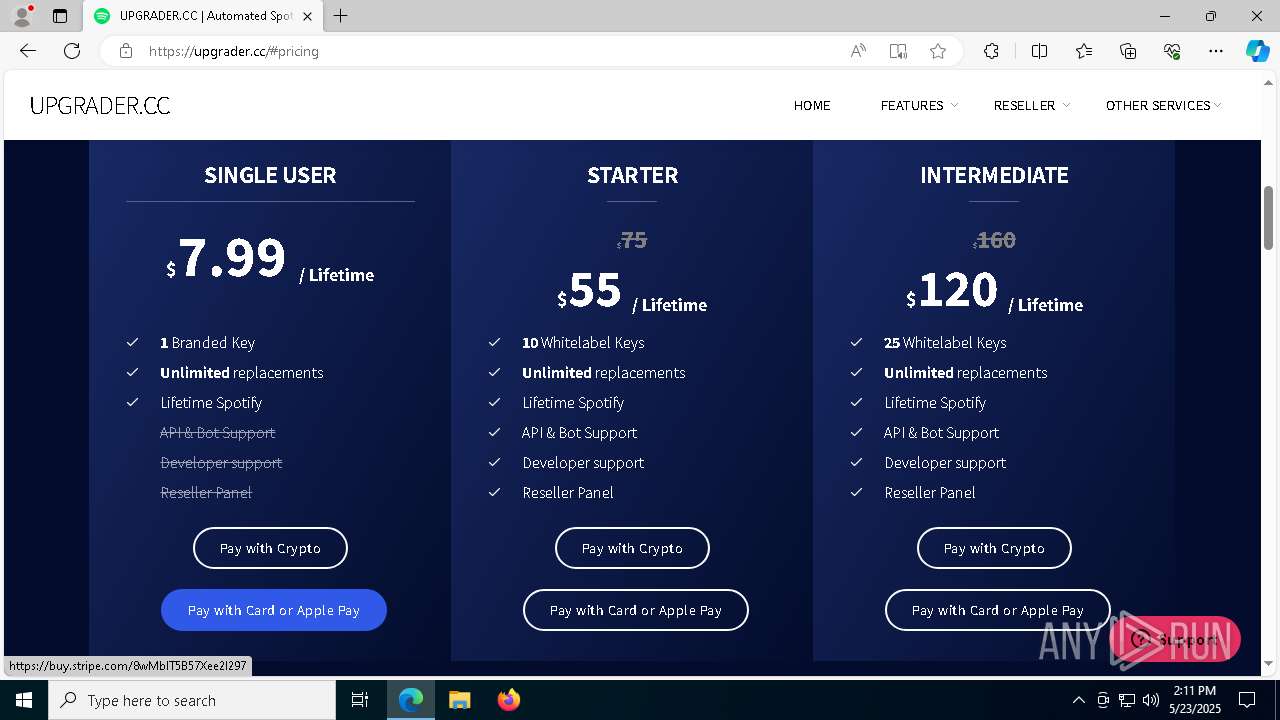Click Single User Pay with Card or Apple Pay
This screenshot has width=1280, height=720.
click(274, 610)
